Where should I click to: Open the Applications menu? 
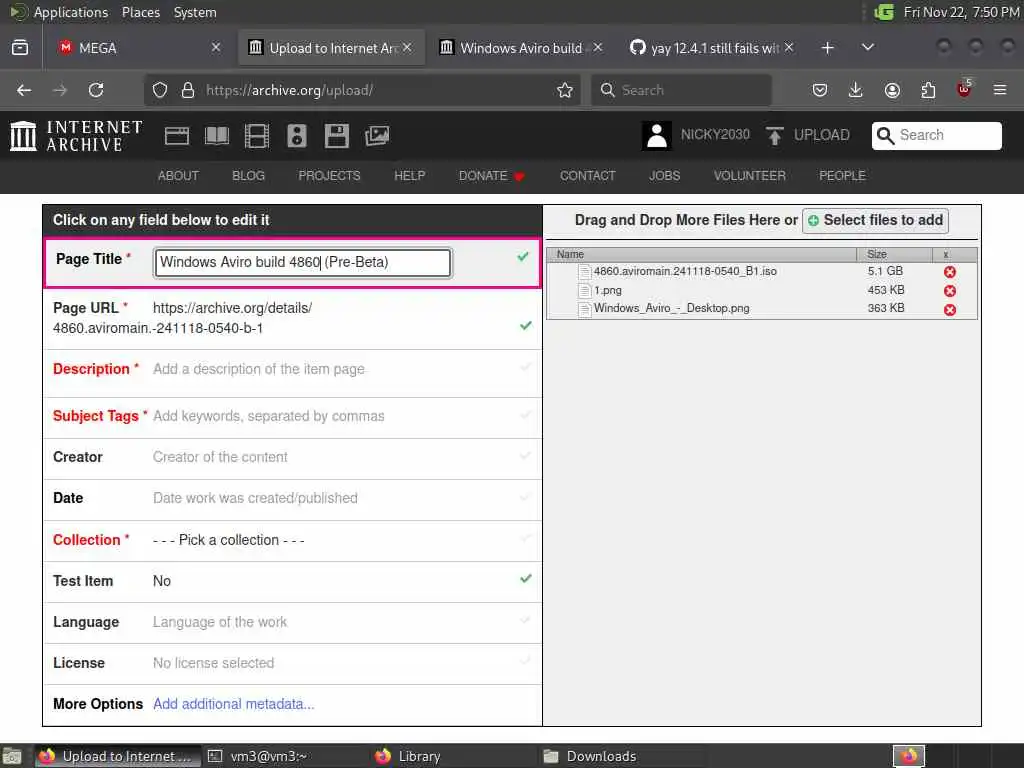[x=71, y=12]
